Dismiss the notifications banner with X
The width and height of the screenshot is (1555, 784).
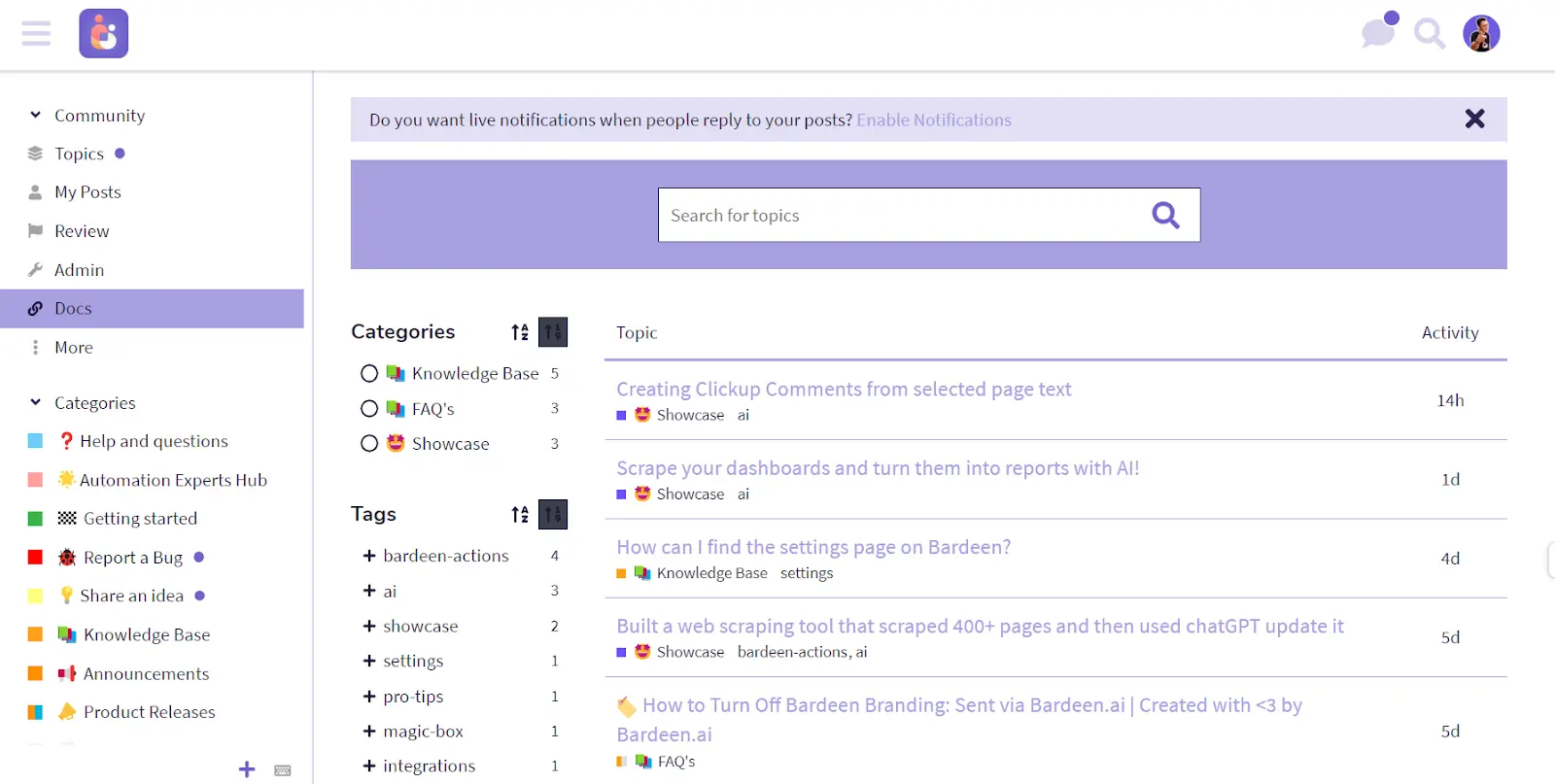[x=1474, y=119]
